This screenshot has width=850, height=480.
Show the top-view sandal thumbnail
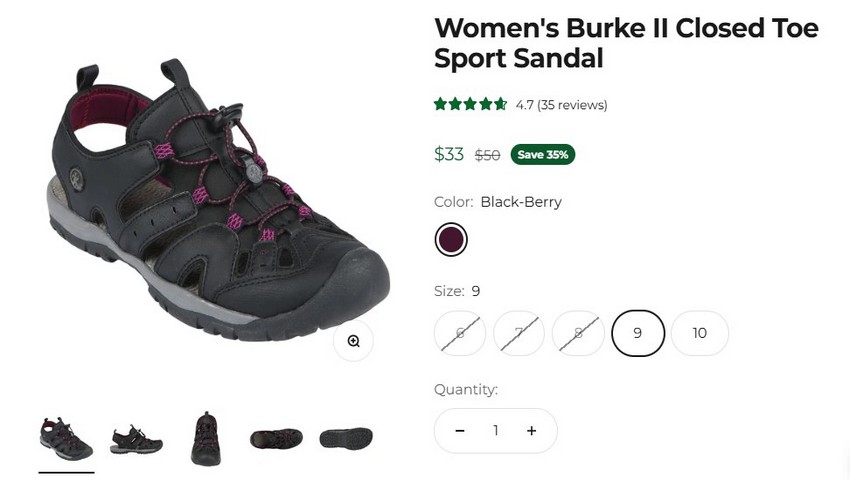pyautogui.click(x=276, y=438)
